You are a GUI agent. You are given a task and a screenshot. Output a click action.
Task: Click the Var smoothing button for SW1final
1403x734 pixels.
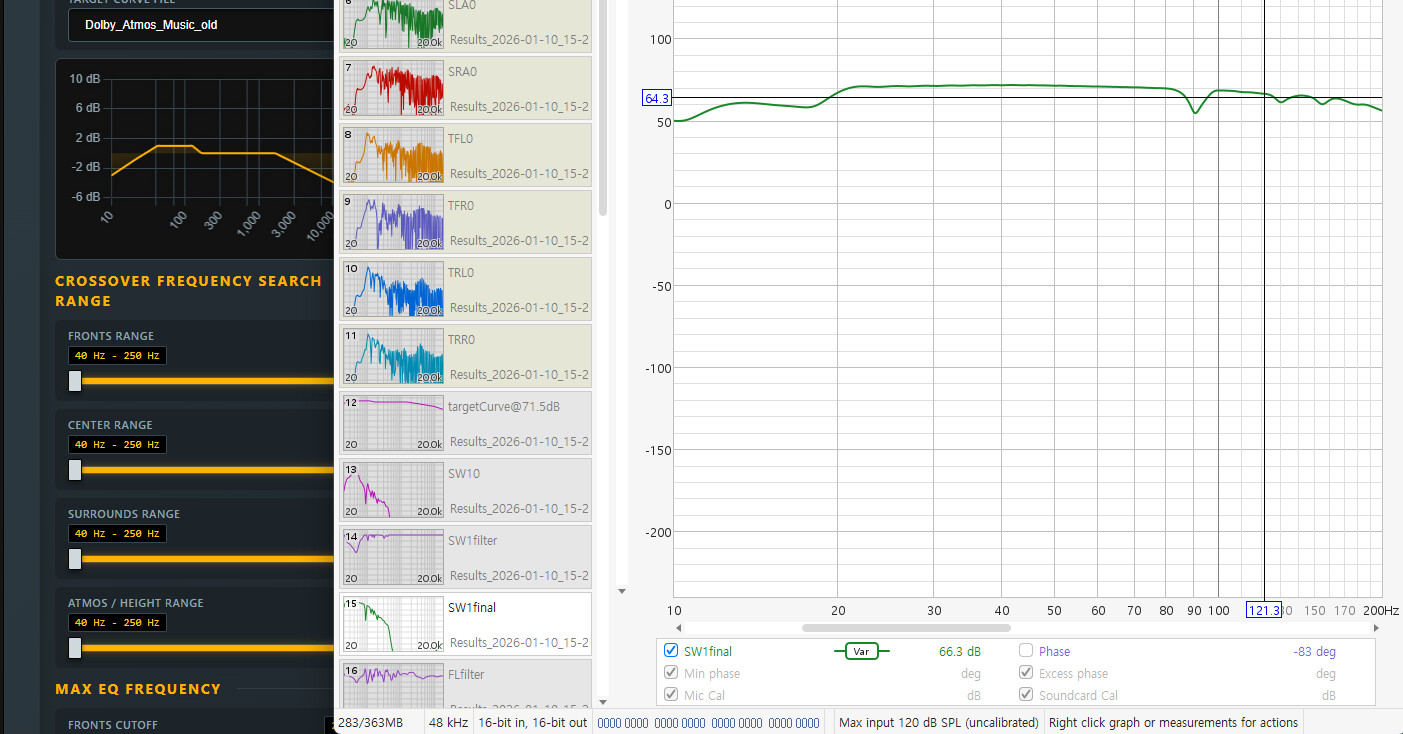pyautogui.click(x=860, y=651)
